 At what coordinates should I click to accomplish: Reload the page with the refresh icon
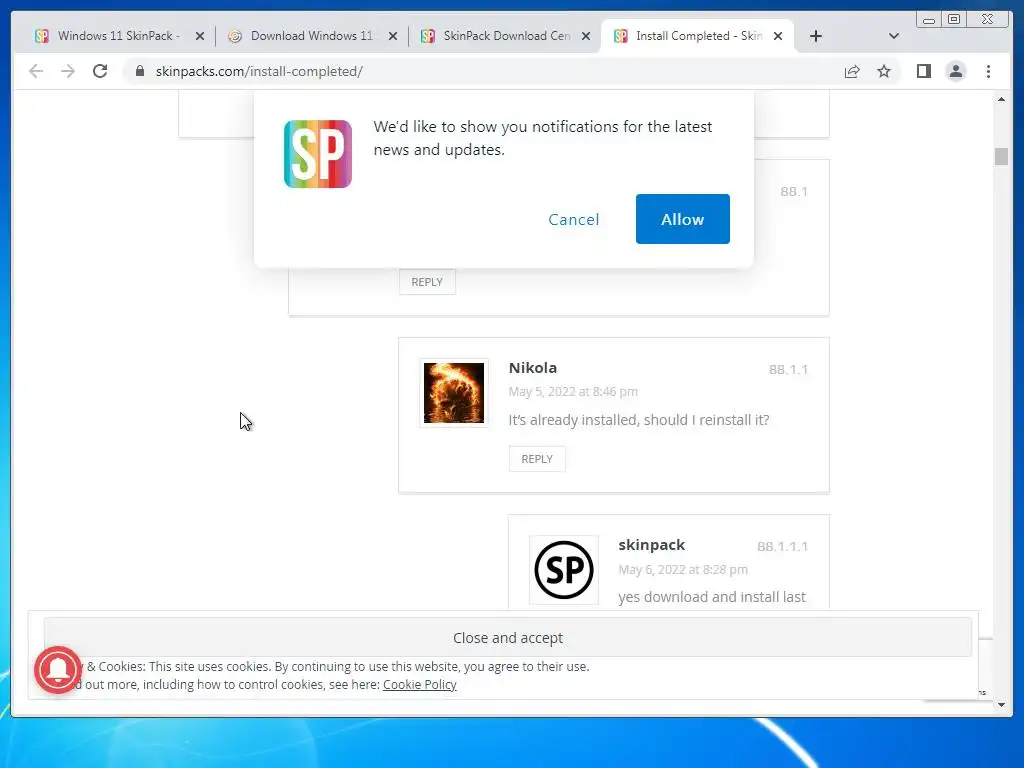pyautogui.click(x=100, y=71)
